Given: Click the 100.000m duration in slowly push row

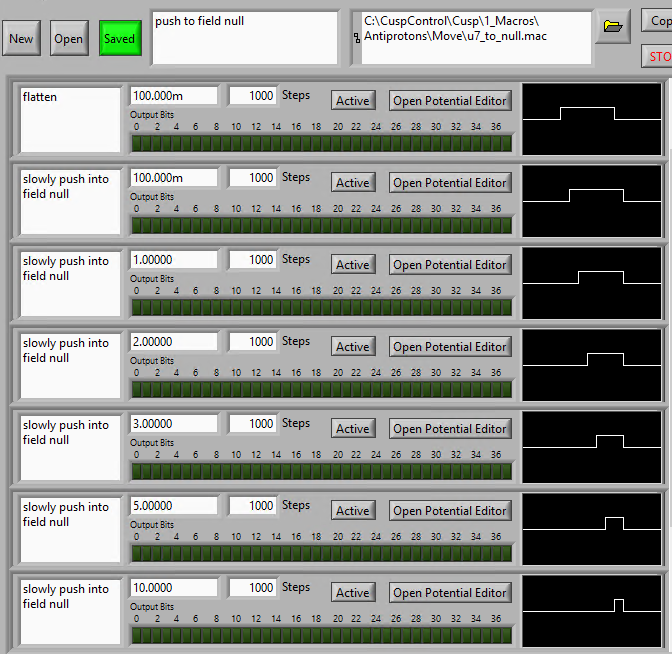Looking at the screenshot, I should (x=174, y=177).
